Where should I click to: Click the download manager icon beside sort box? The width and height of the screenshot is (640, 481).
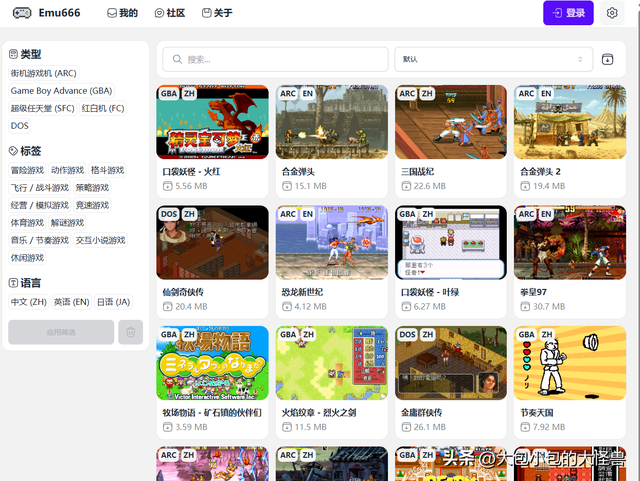(x=607, y=59)
